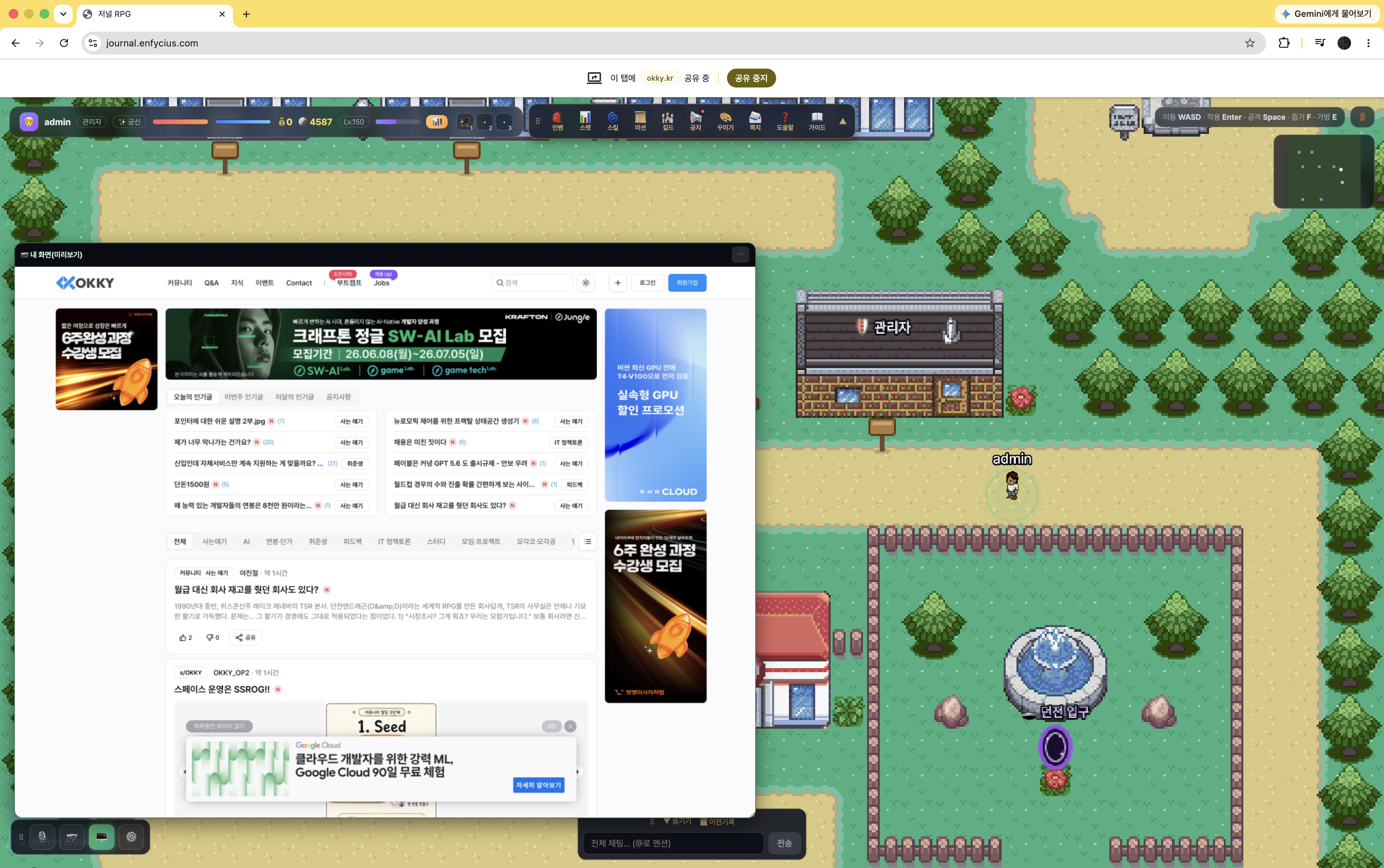Click the 전송 send chat button
This screenshot has height=868, width=1384.
coord(785,843)
